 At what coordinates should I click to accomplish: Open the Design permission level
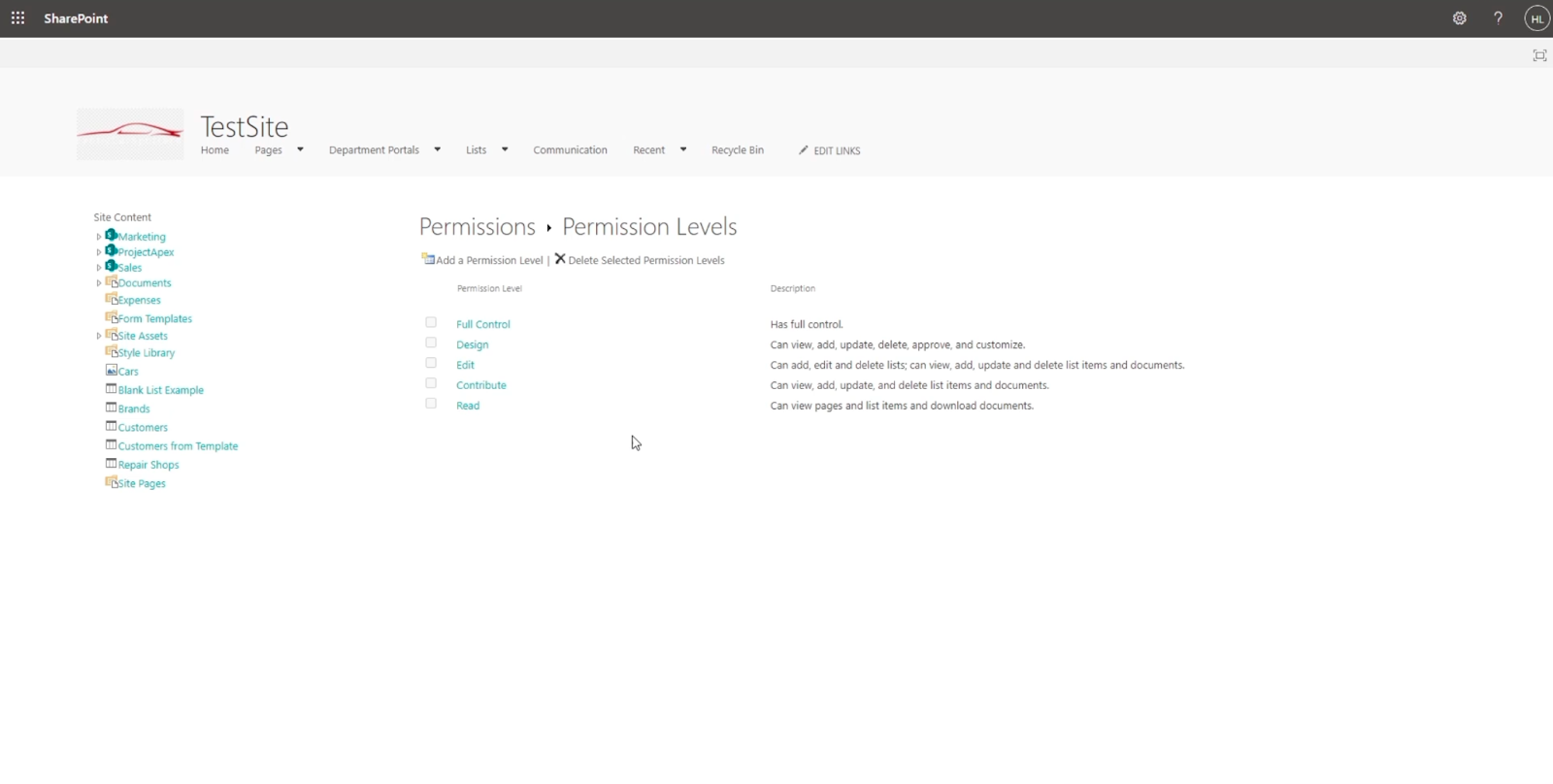pyautogui.click(x=473, y=344)
